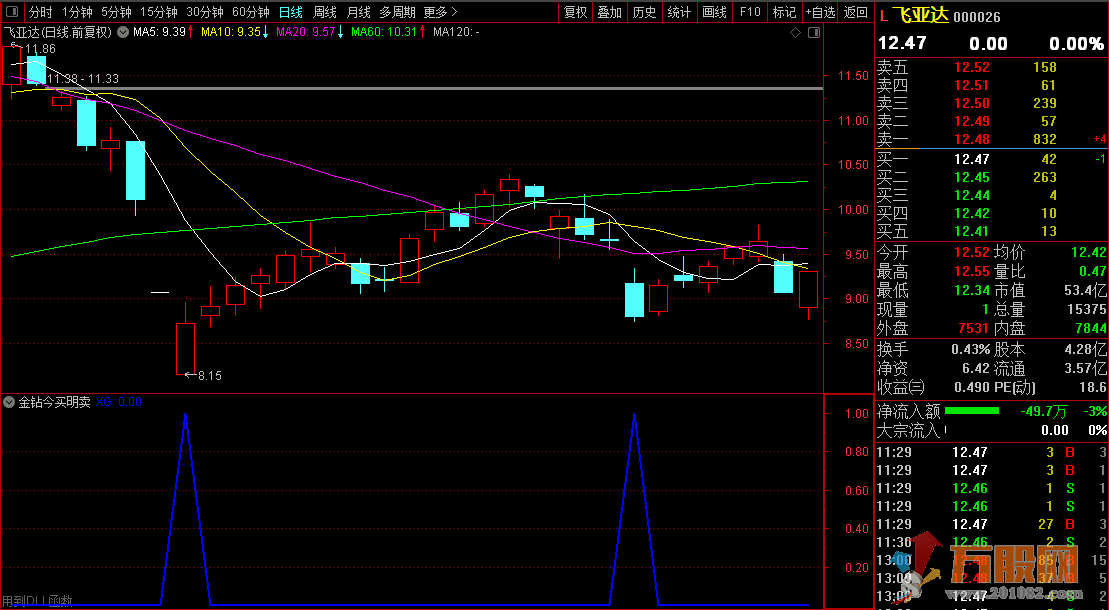Viewport: 1109px width, 610px height.
Task: Open the 多周期 multi-period view
Action: 397,12
